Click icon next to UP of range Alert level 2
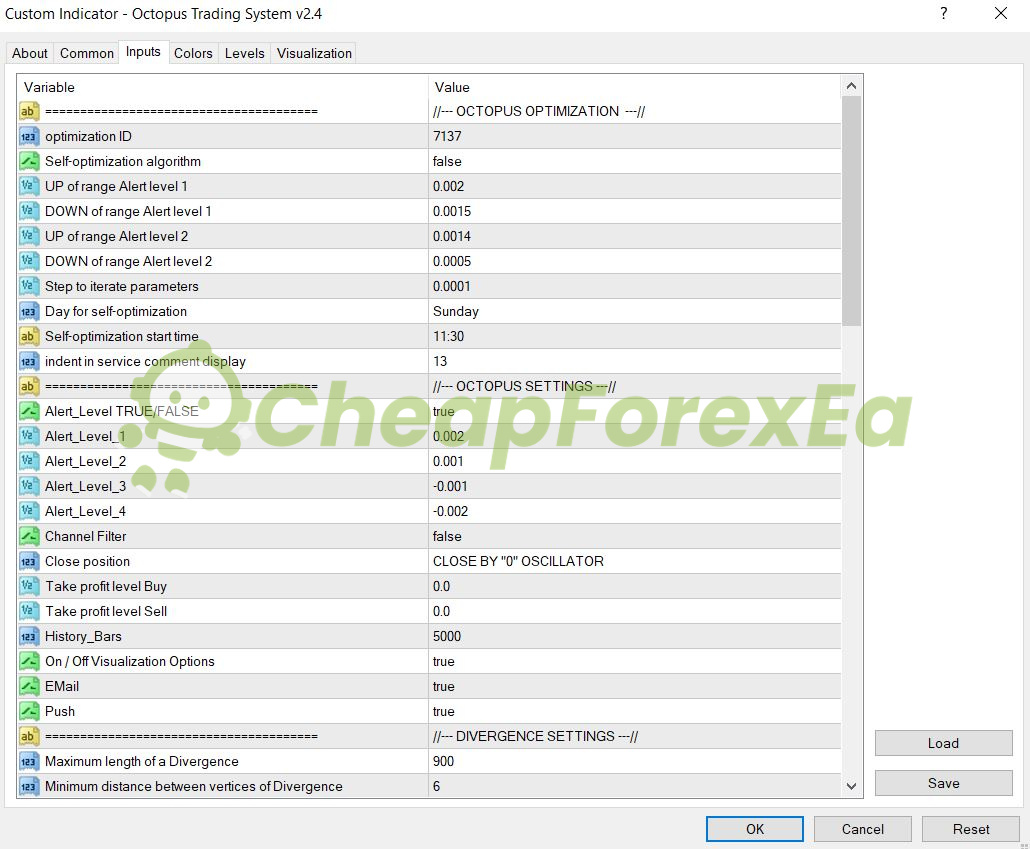This screenshot has width=1030, height=849. pos(29,237)
